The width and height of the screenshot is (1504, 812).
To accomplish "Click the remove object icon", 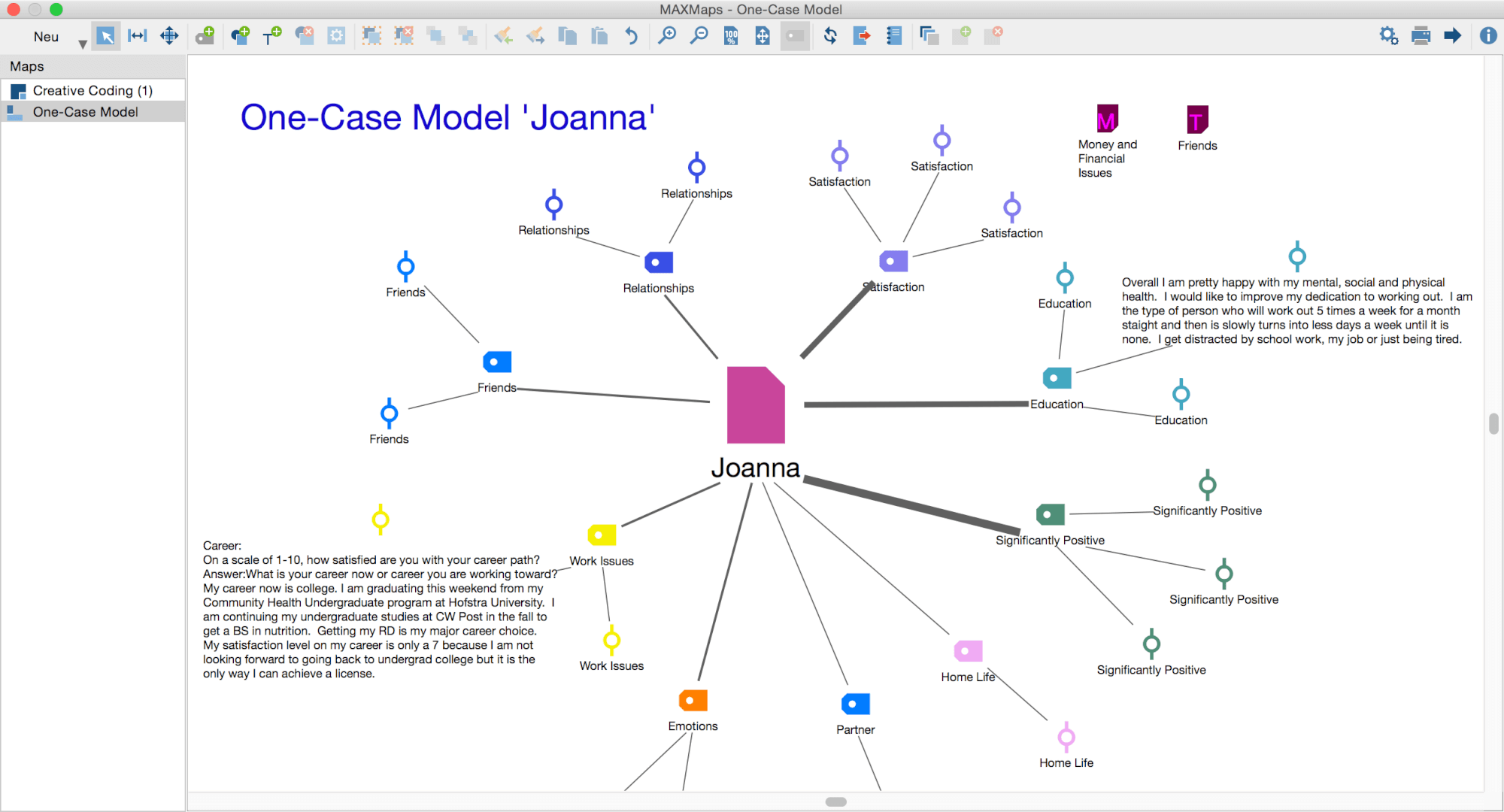I will tap(305, 35).
